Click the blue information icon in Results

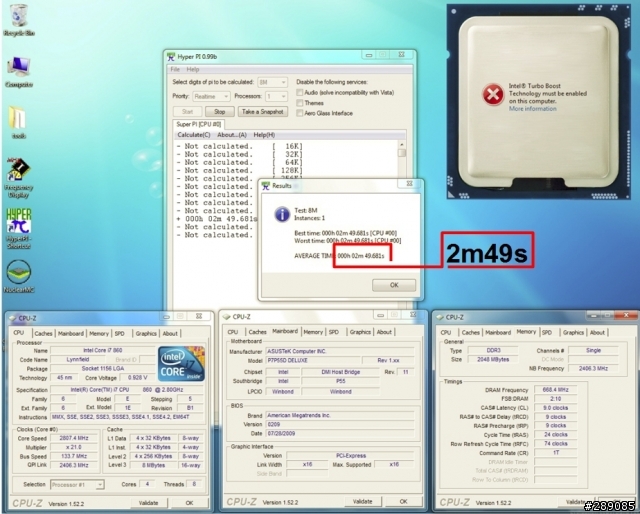point(282,214)
